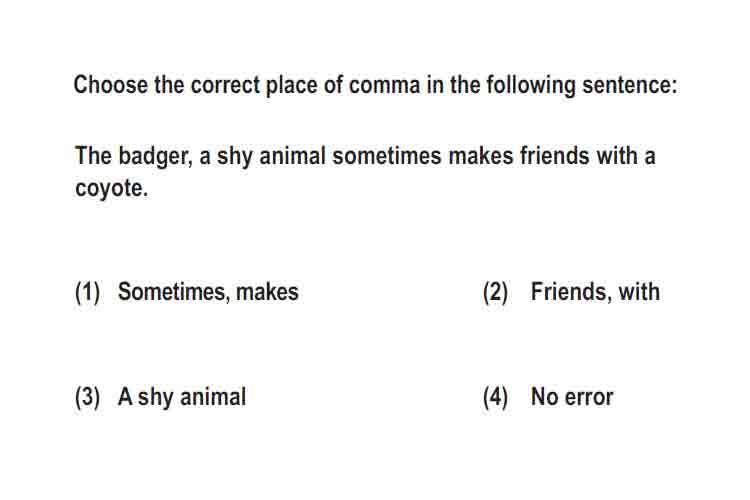Click "shy" in the badger sentence
This screenshot has width=750, height=500.
pos(234,157)
